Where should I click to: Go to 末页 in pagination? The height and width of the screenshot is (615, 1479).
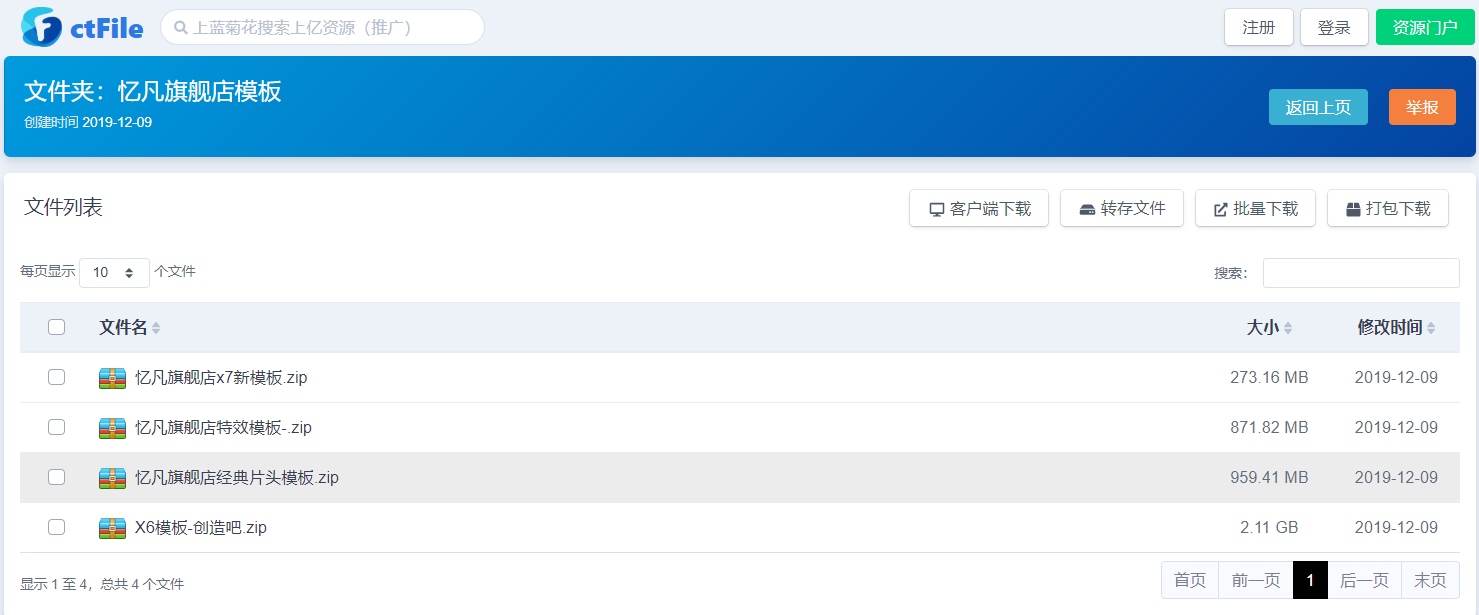coord(1431,580)
